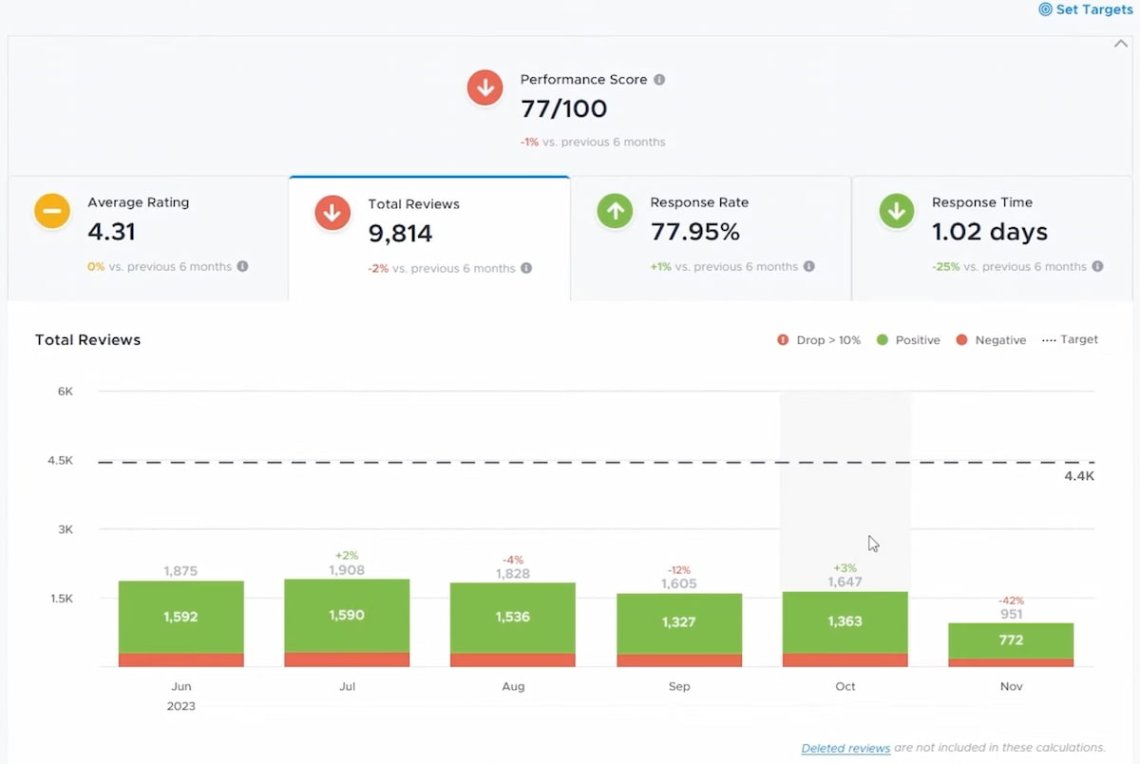Switch to the Response Time tab
Viewport: 1140px width, 764px height.
click(991, 236)
